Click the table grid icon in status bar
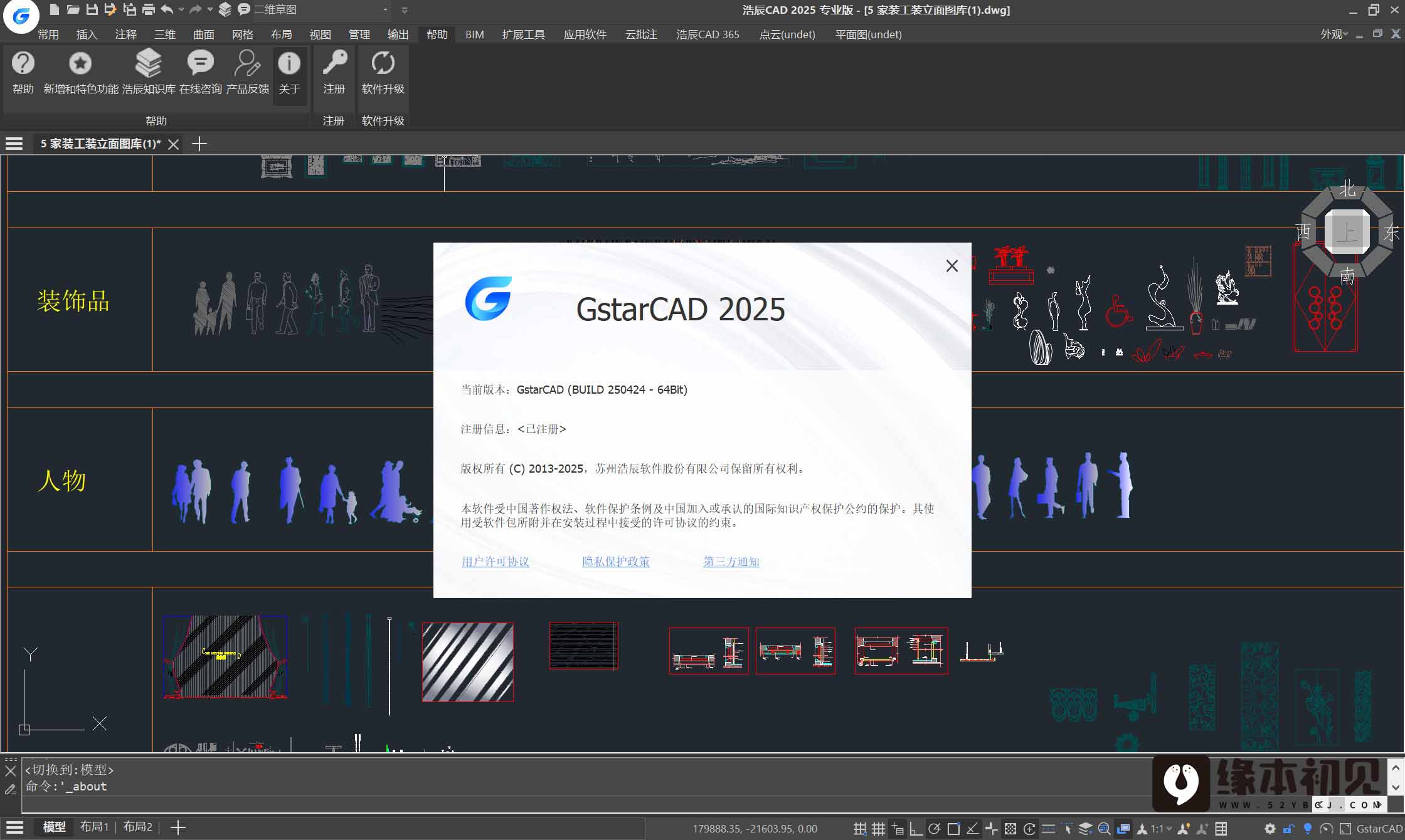This screenshot has height=840, width=1405. (1221, 829)
